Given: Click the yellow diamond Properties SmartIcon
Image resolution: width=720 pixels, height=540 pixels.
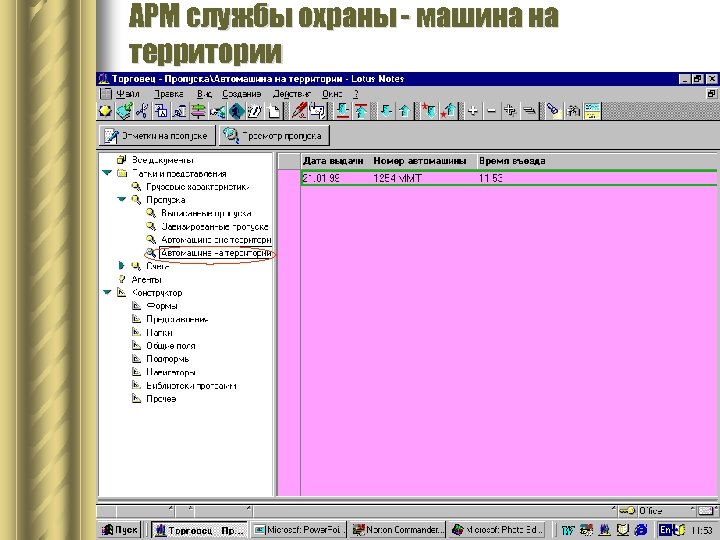Looking at the screenshot, I should coord(106,111).
